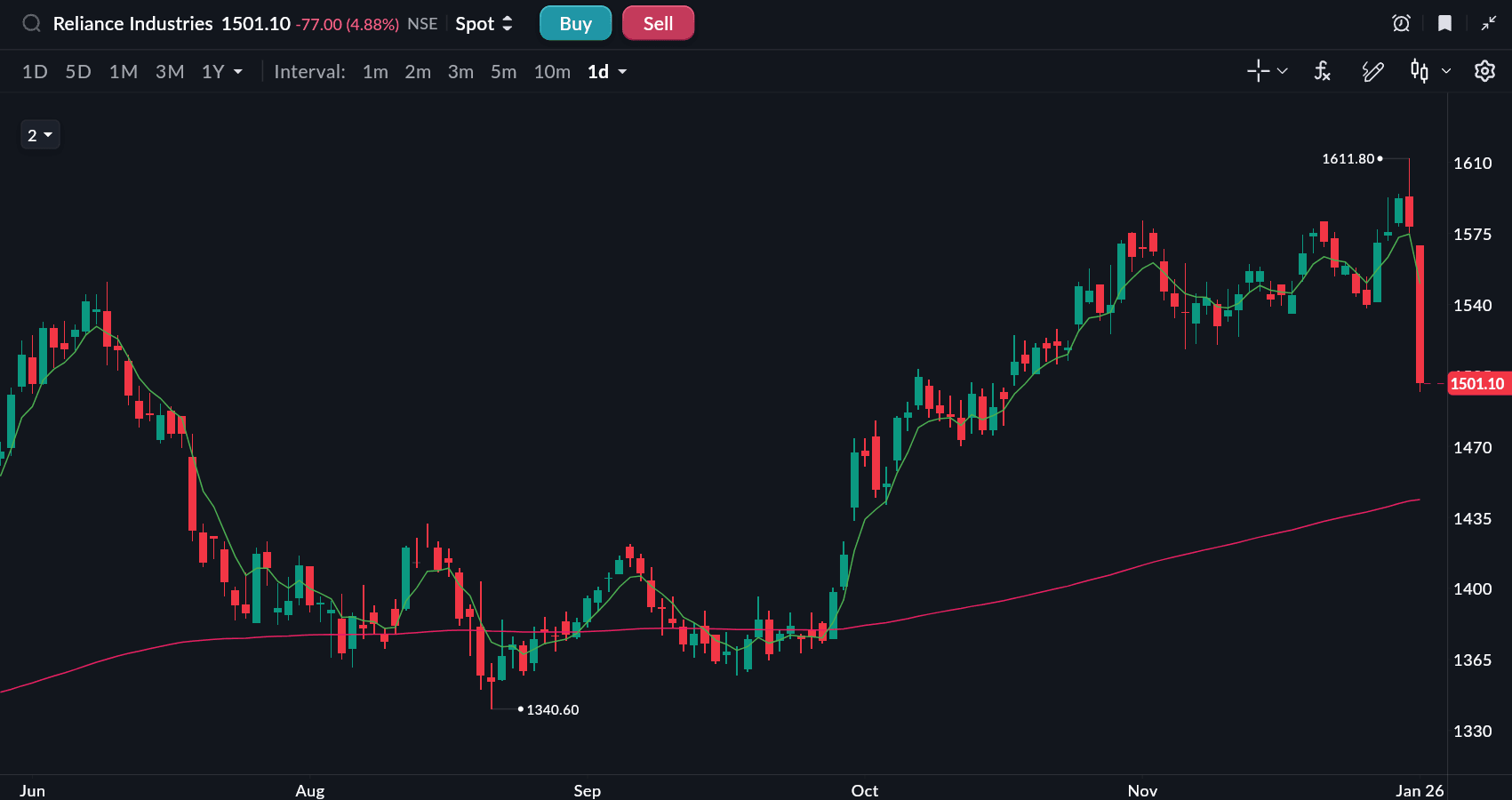
Task: Expand the Spot segment selector
Action: tap(484, 24)
